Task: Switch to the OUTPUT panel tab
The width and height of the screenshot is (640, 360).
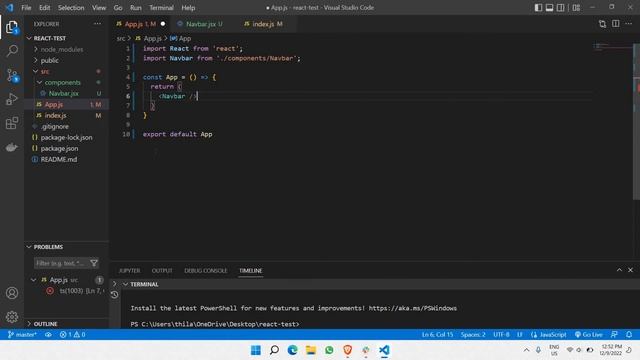Action: click(162, 271)
